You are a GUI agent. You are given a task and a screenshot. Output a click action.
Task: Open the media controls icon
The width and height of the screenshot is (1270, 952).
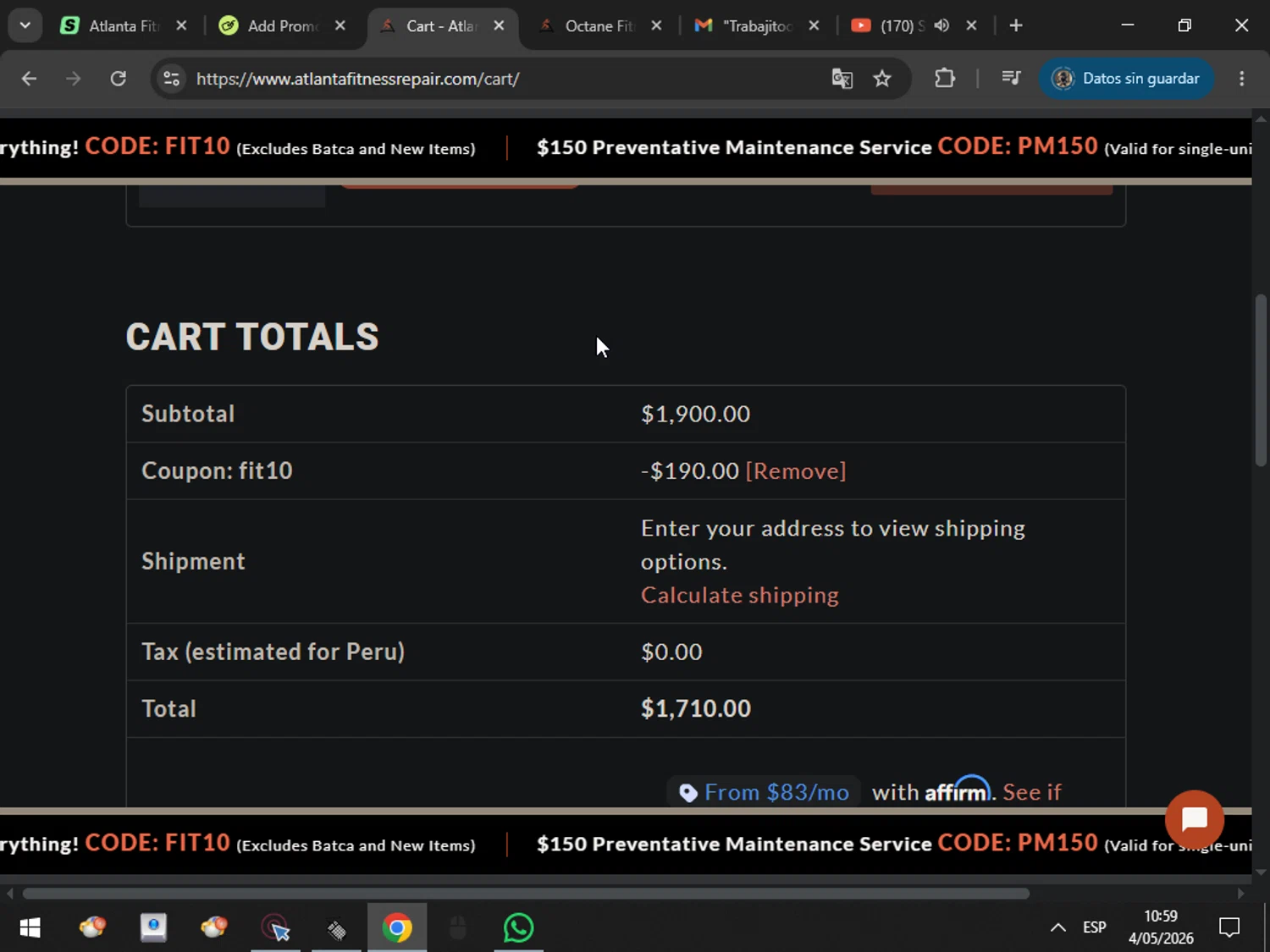[x=1011, y=79]
